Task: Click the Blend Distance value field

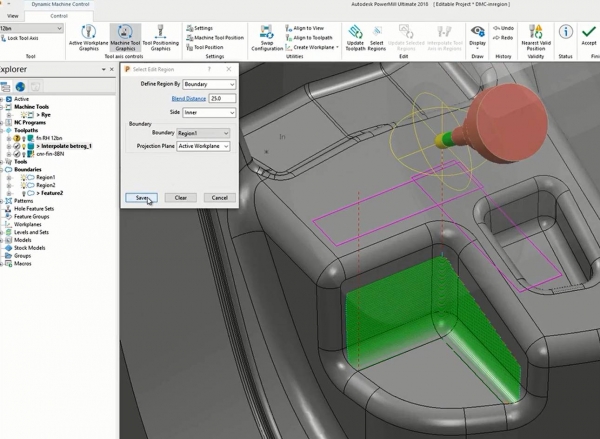Action: 222,98
